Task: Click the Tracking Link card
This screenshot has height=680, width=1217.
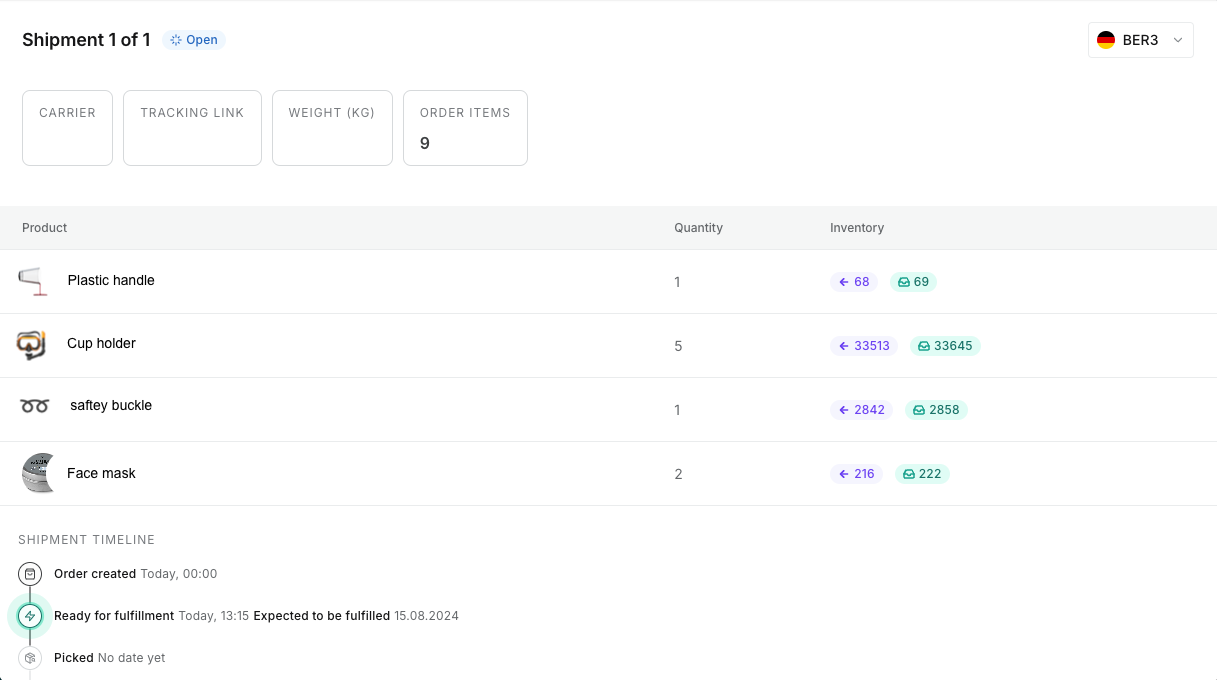Action: pos(192,128)
